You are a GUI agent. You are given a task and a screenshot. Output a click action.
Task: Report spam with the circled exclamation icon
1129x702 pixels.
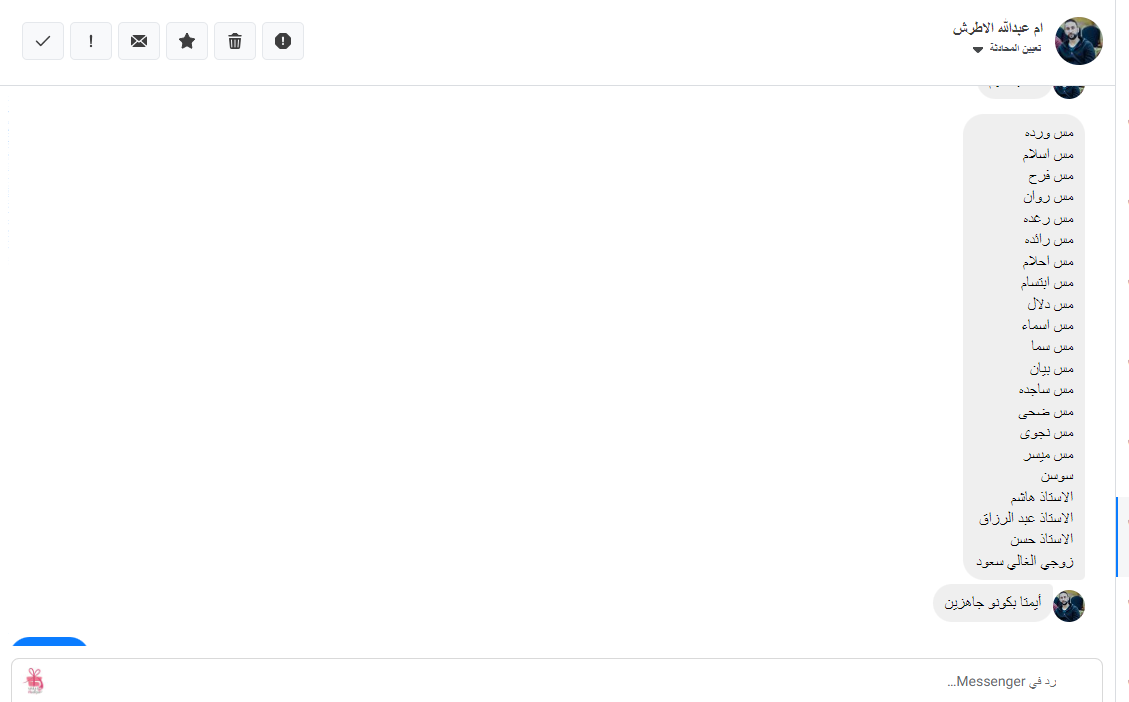tap(283, 41)
